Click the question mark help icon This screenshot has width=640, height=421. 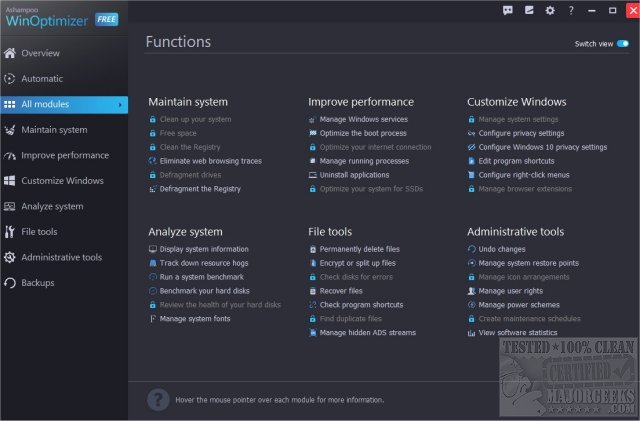point(570,11)
